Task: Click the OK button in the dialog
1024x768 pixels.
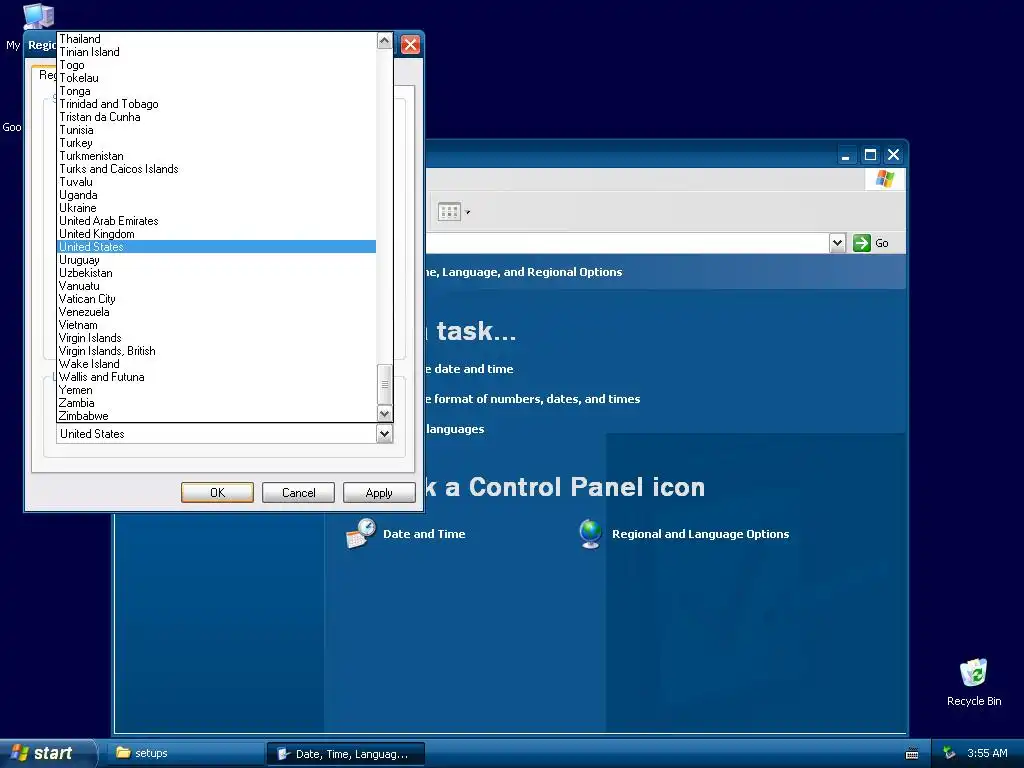Action: (217, 492)
